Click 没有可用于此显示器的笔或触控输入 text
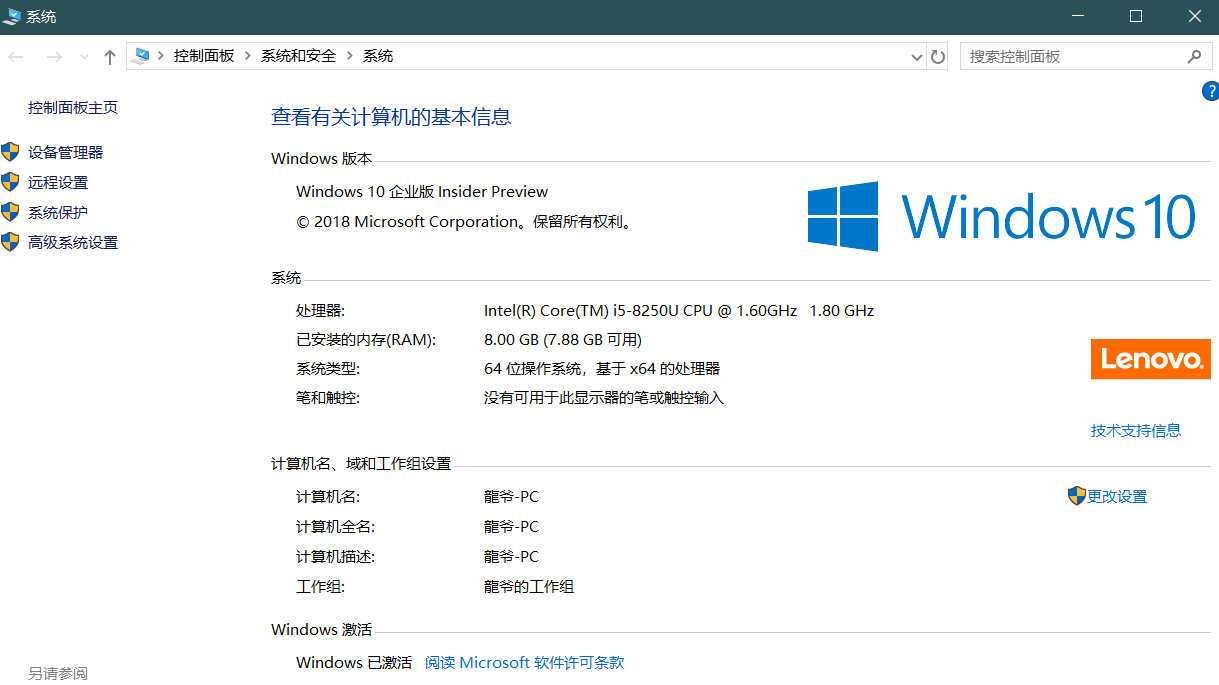The height and width of the screenshot is (685, 1219). 604,397
